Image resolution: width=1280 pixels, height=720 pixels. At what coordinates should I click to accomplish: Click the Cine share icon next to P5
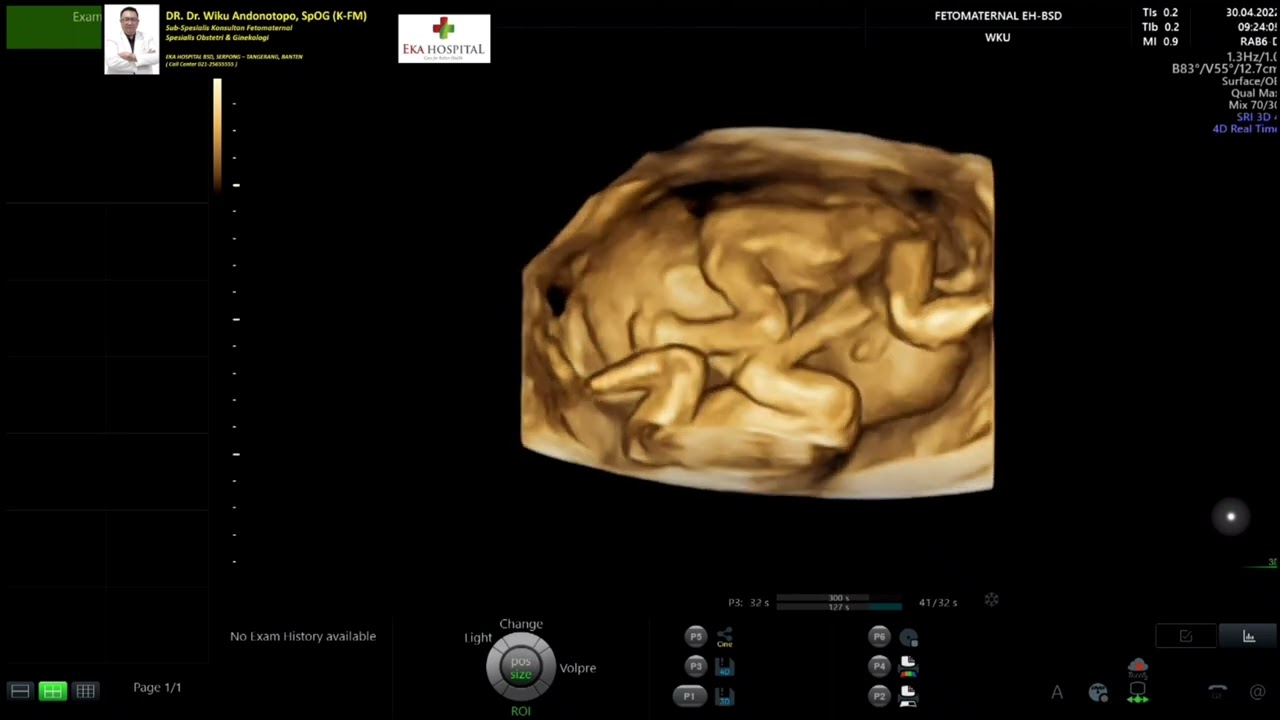725,636
